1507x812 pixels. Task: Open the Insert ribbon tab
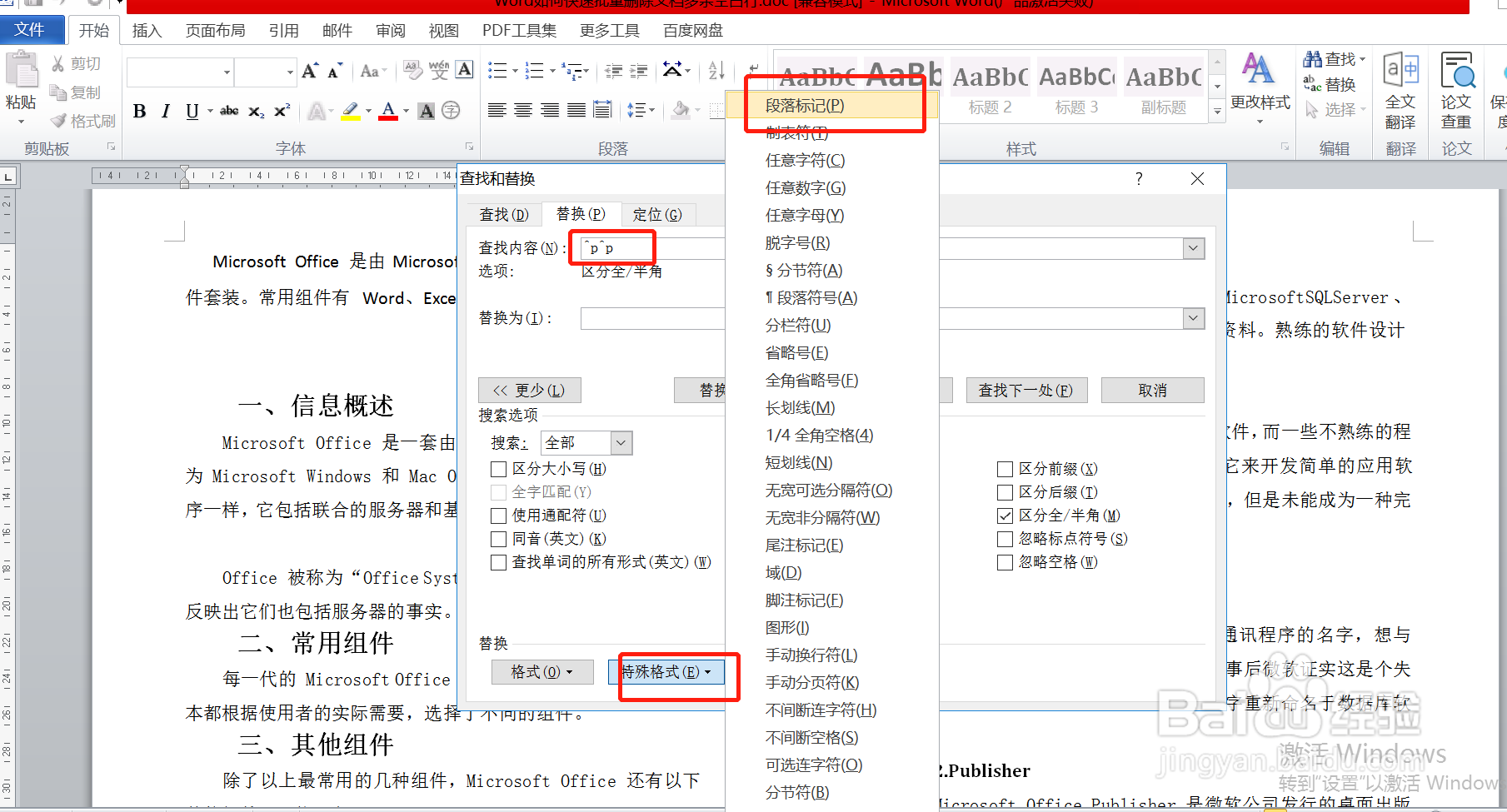147,31
